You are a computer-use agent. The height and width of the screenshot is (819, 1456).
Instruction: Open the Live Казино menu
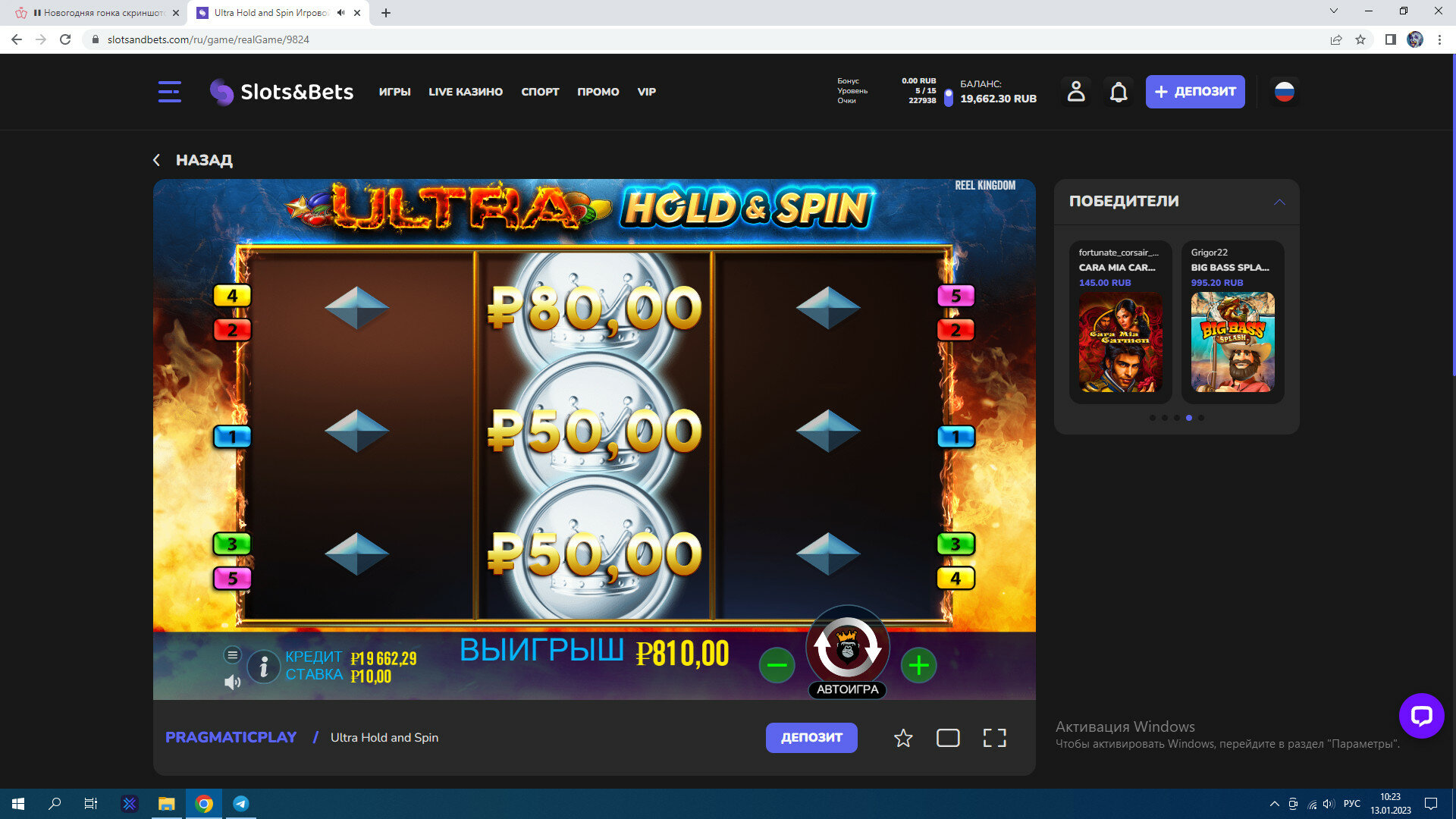coord(466,92)
